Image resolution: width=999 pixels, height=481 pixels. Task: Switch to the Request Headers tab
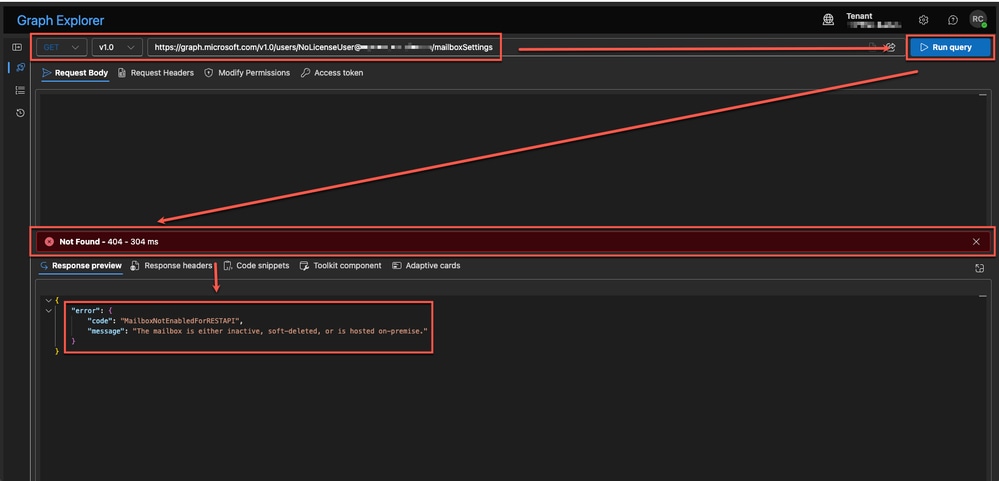coord(156,73)
